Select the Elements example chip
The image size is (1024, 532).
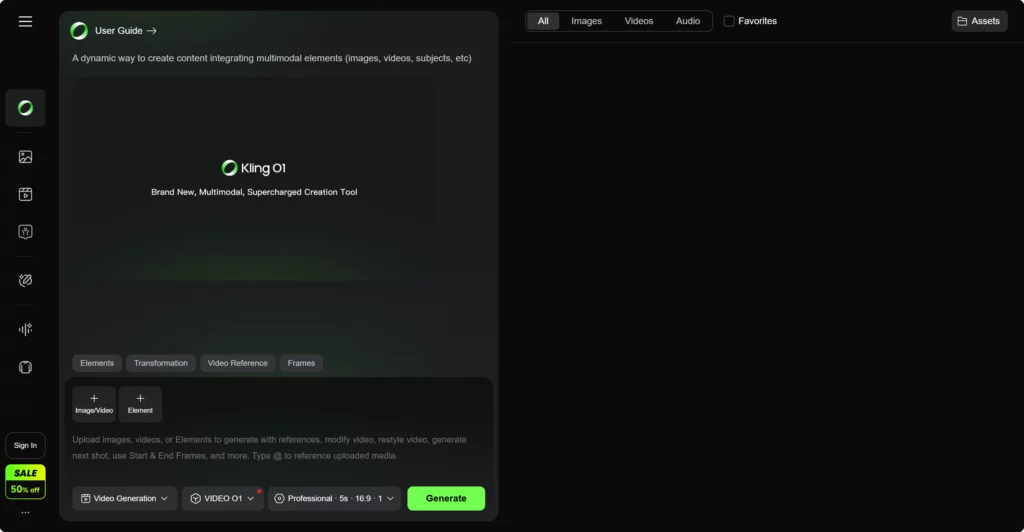pos(97,363)
